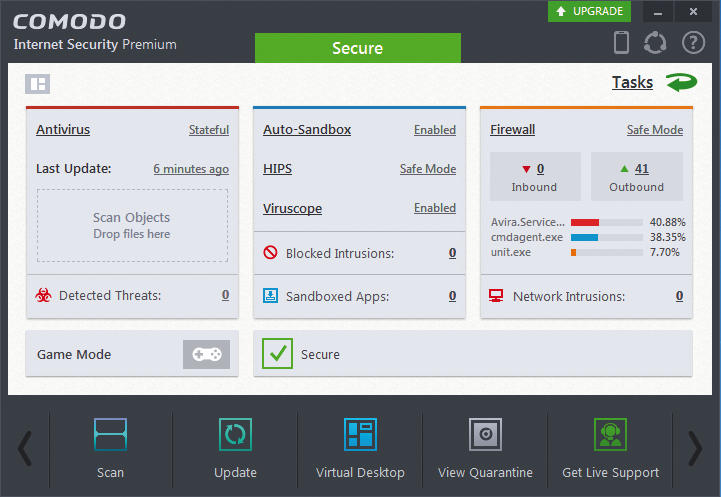Show previous items with left chevron
This screenshot has width=721, height=497.
pos(24,448)
